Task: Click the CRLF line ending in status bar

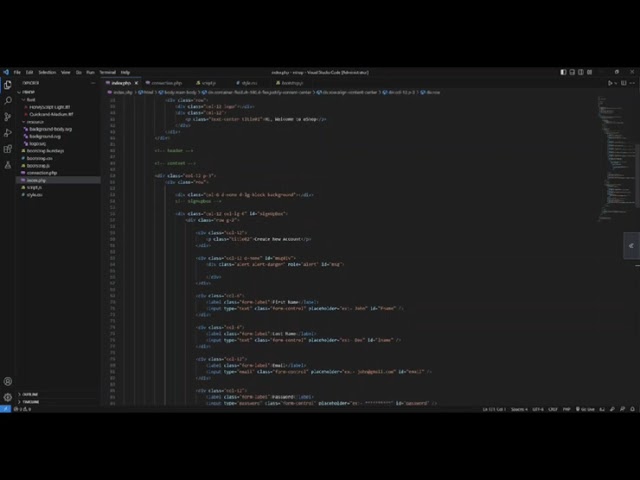Action: [553, 409]
